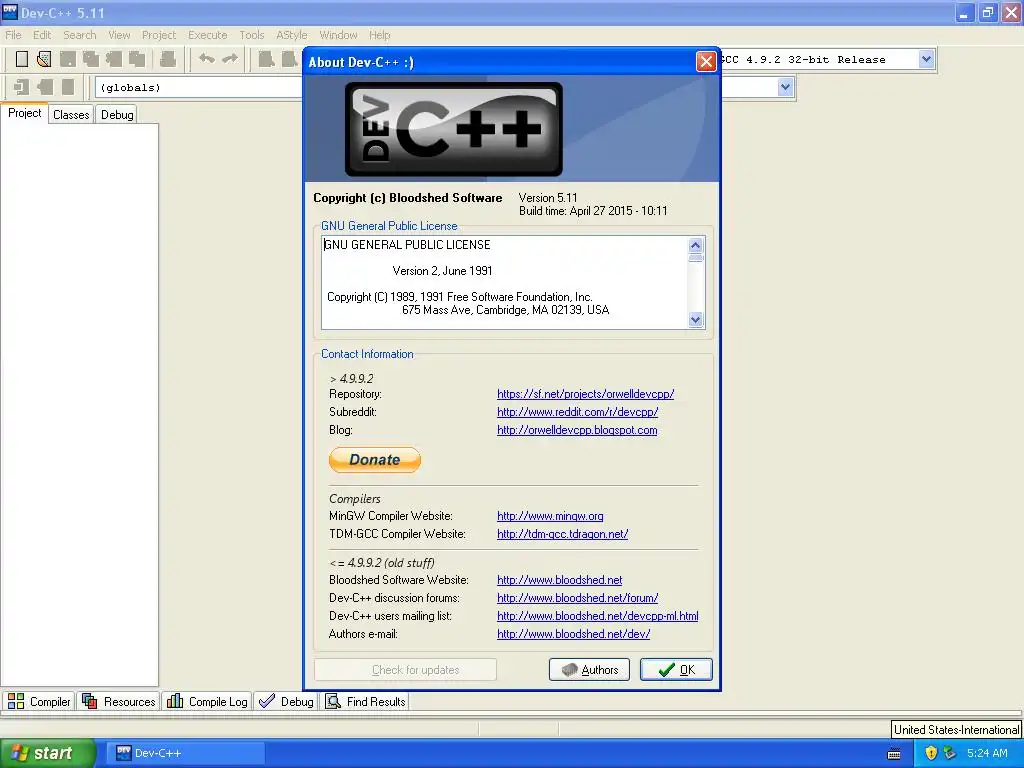The height and width of the screenshot is (768, 1024).
Task: Close the About Dev-C++ dialog with X
Action: point(706,61)
